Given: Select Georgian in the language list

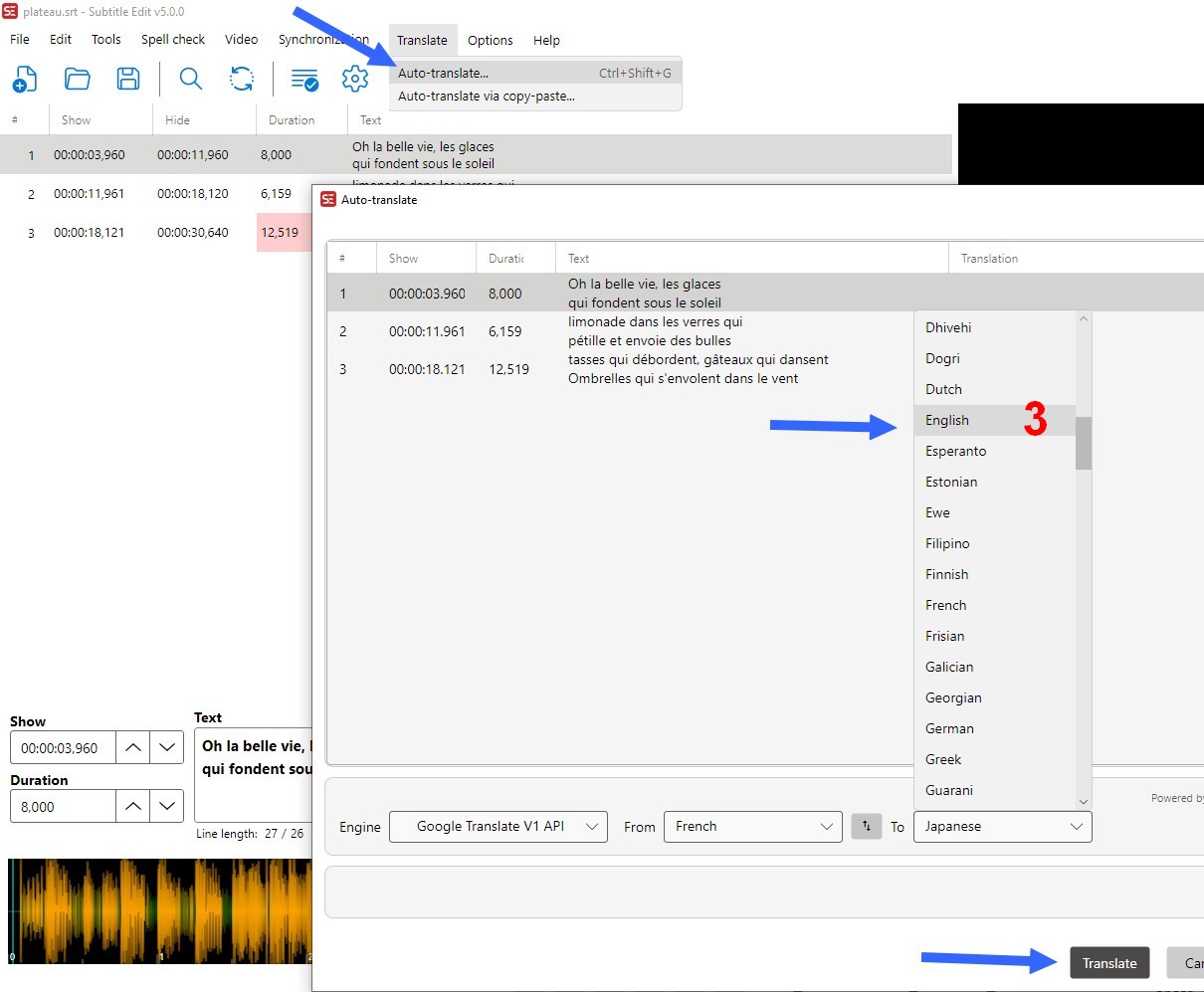Looking at the screenshot, I should [994, 697].
